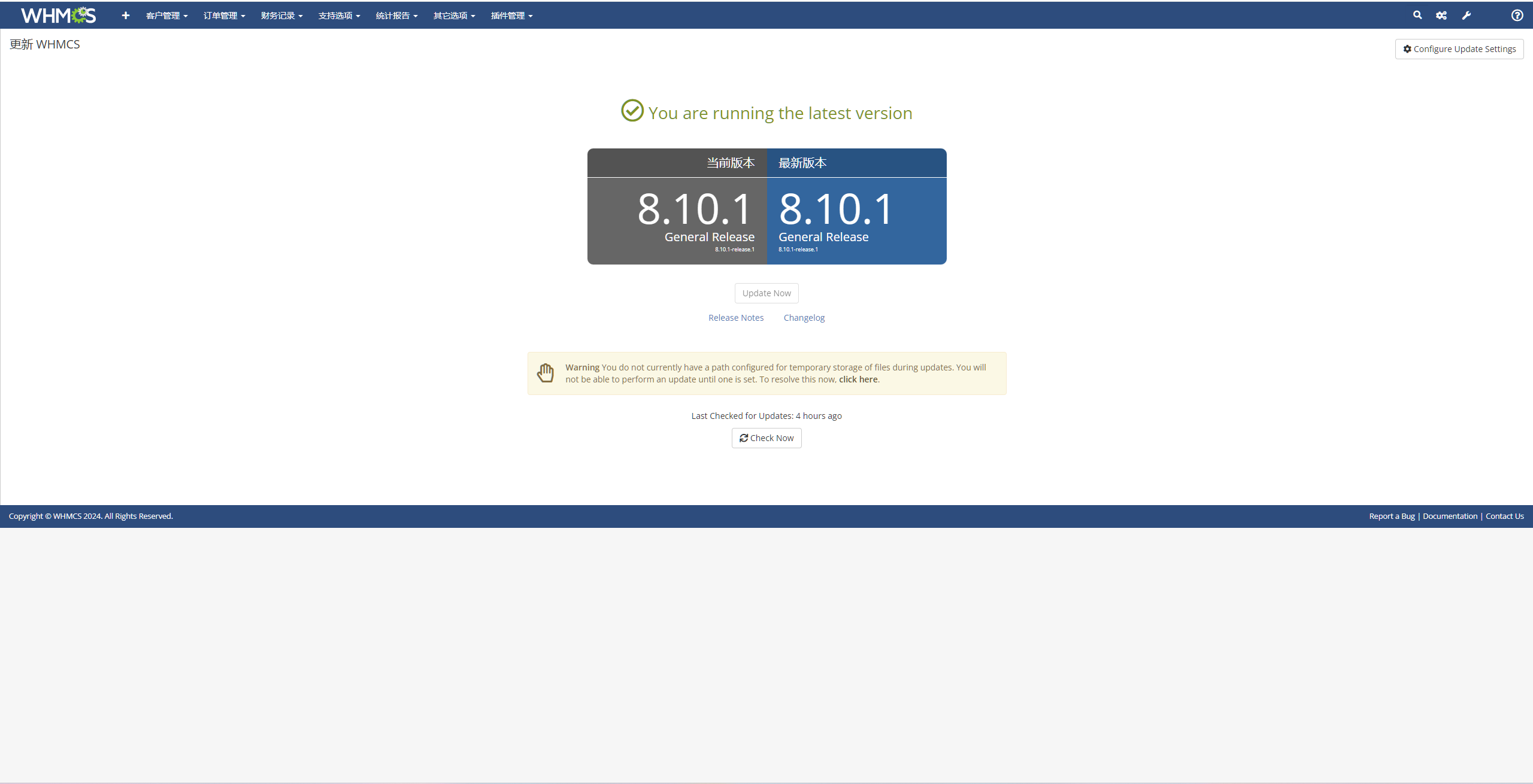The height and width of the screenshot is (784, 1533).
Task: Open the Changelog link
Action: coord(804,318)
